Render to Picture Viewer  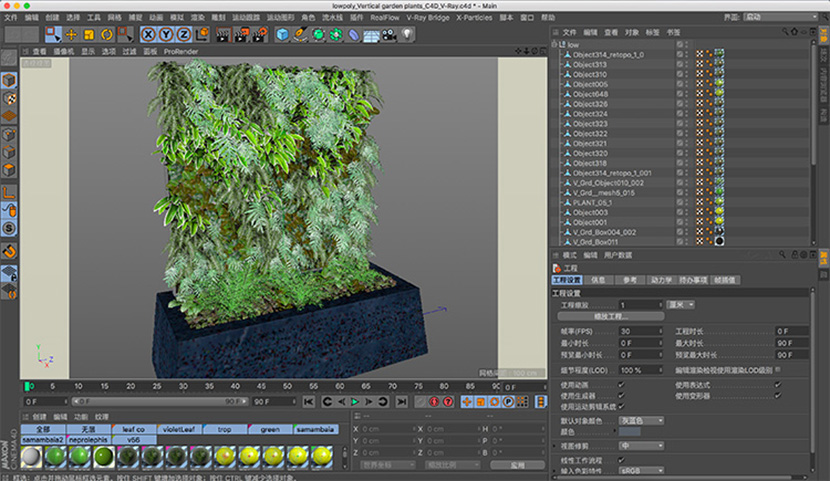242,35
